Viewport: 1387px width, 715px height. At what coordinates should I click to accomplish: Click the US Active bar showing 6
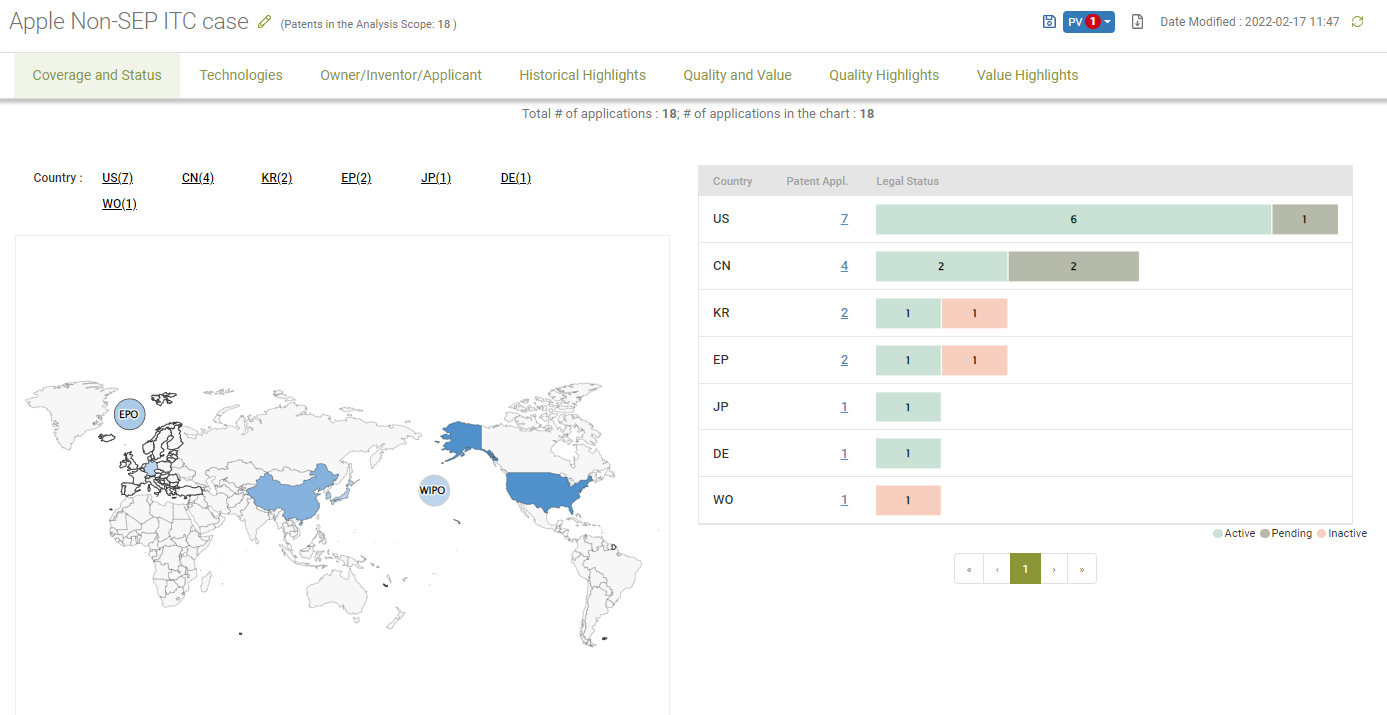[x=1074, y=219]
